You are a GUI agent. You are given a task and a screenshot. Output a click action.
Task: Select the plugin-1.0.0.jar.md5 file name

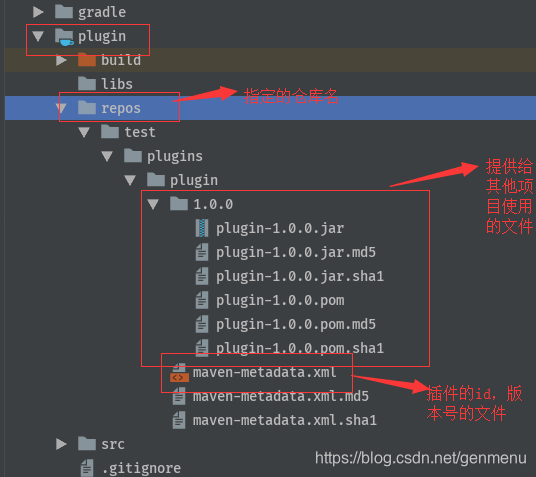[x=296, y=252]
